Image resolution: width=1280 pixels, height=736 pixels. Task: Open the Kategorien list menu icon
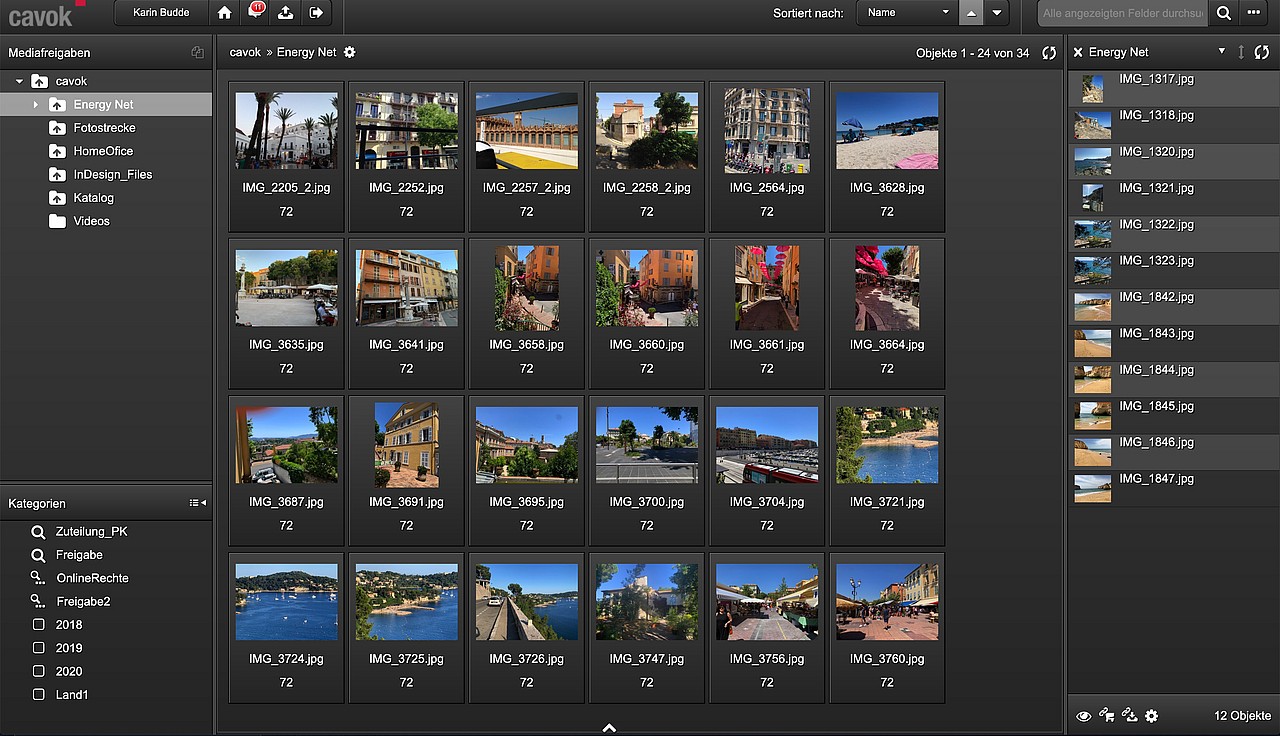pos(198,503)
